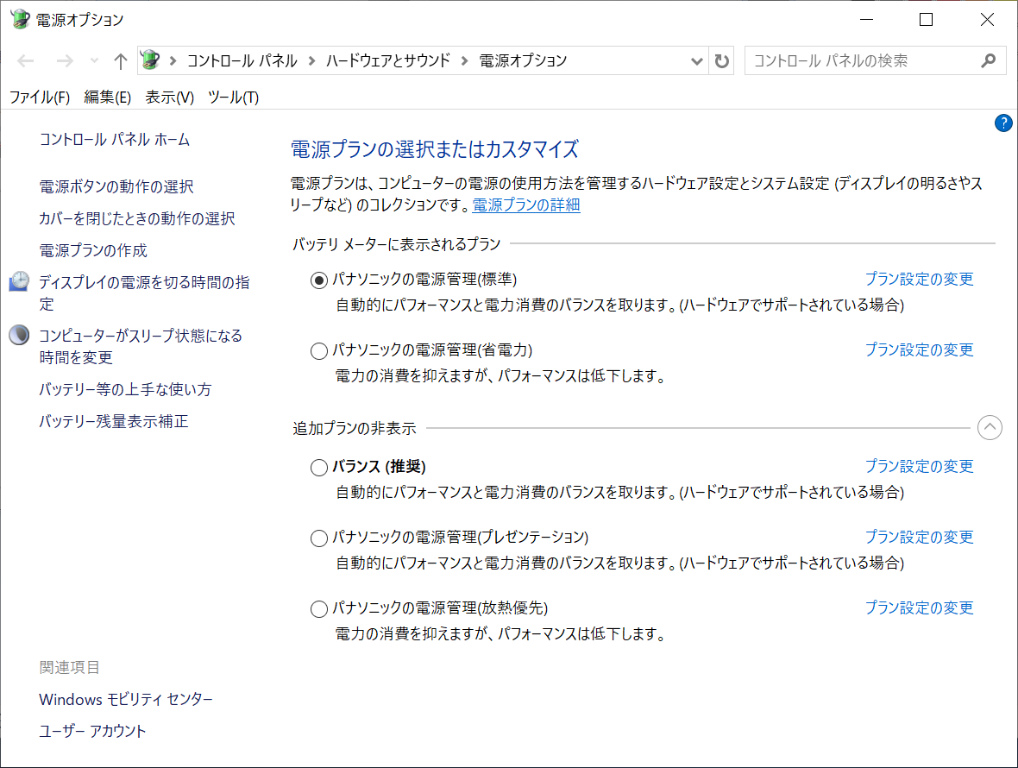1018x768 pixels.
Task: Select the バランス (推奨) power plan
Action: [319, 467]
